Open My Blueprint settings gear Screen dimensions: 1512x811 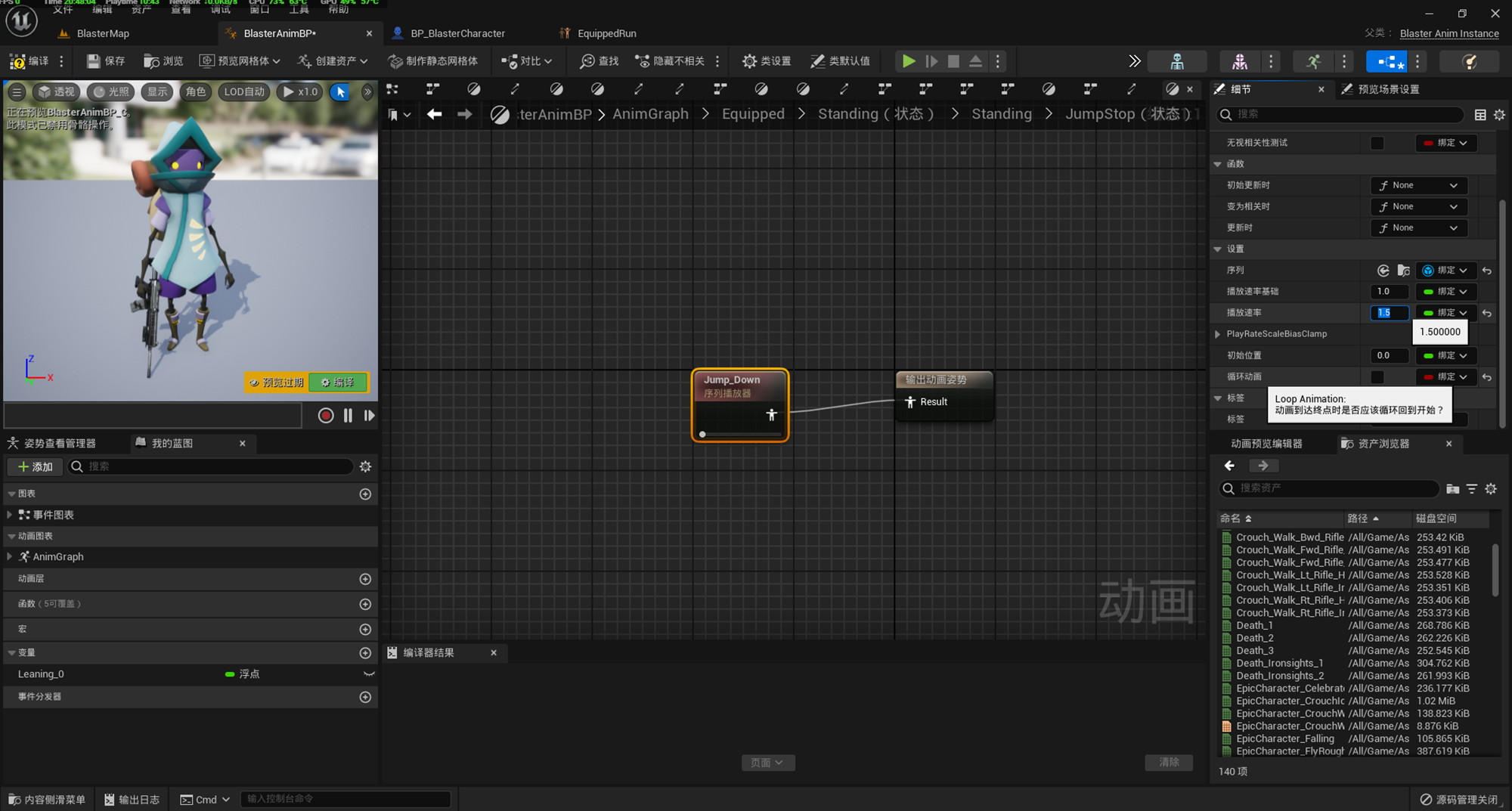coord(365,467)
